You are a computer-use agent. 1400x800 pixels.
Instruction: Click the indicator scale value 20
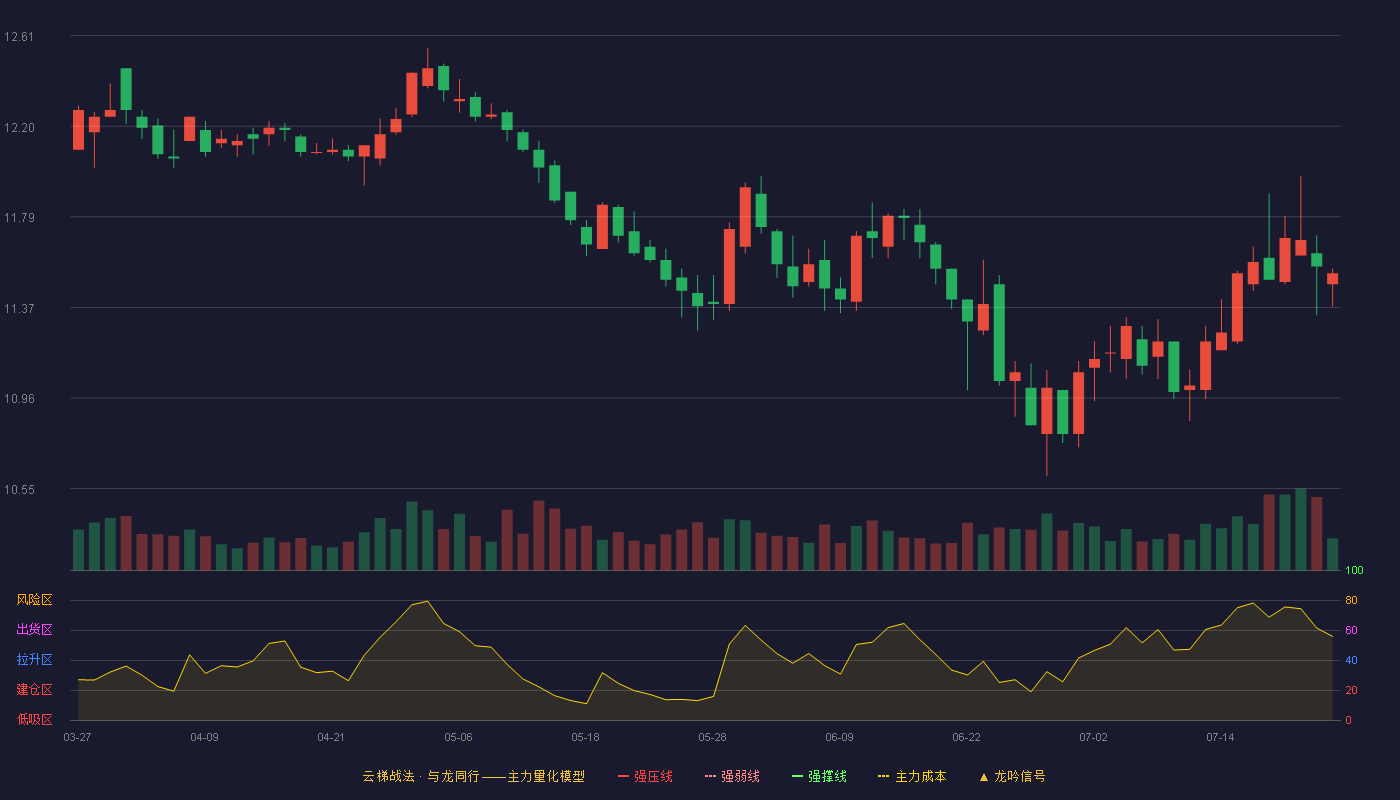pos(1351,690)
